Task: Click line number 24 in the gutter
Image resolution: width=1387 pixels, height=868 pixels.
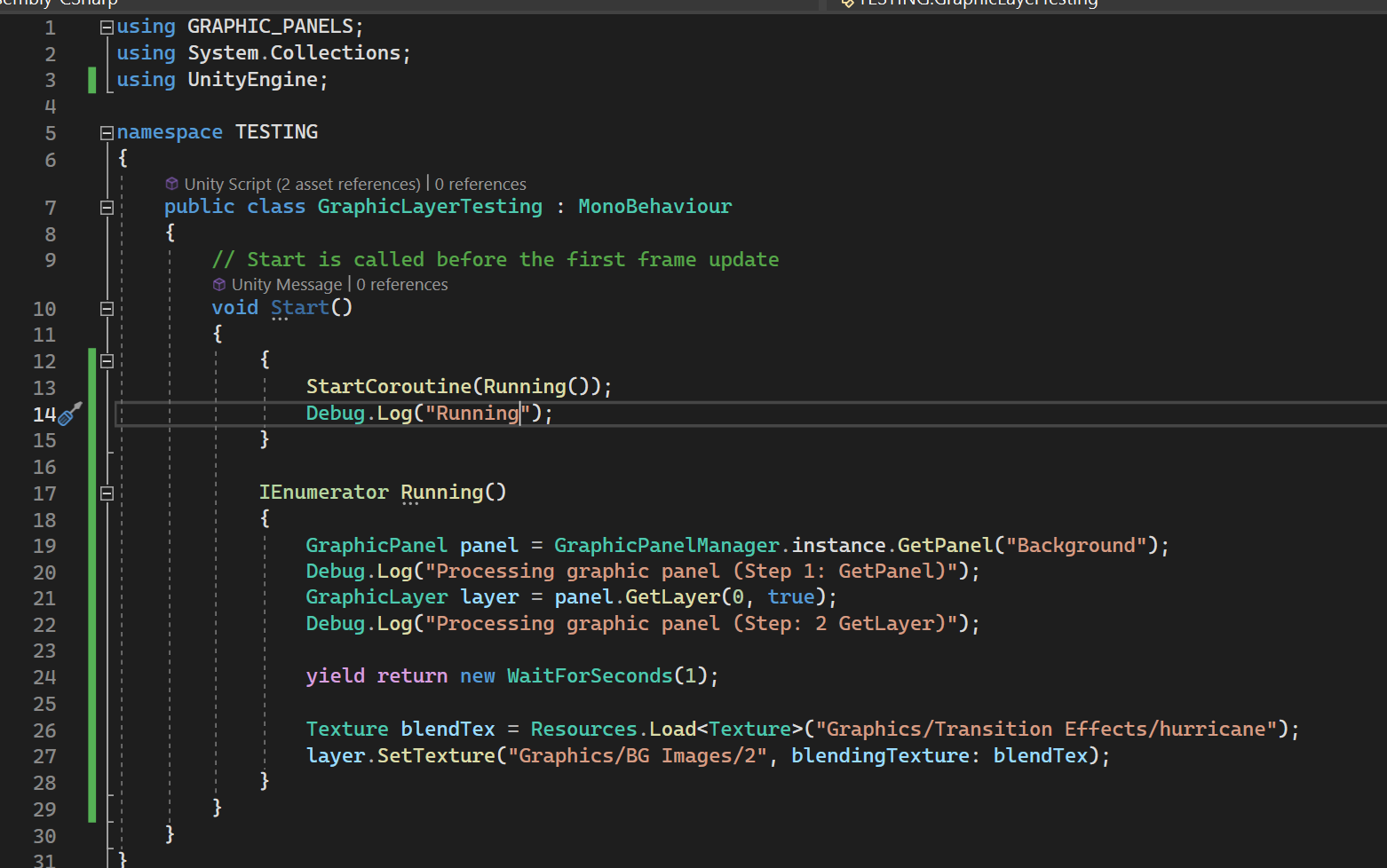Action: (44, 677)
